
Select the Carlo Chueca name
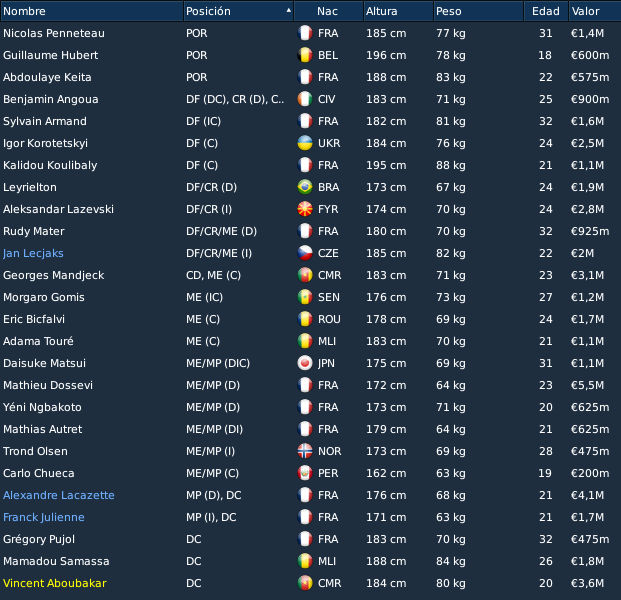coord(39,473)
